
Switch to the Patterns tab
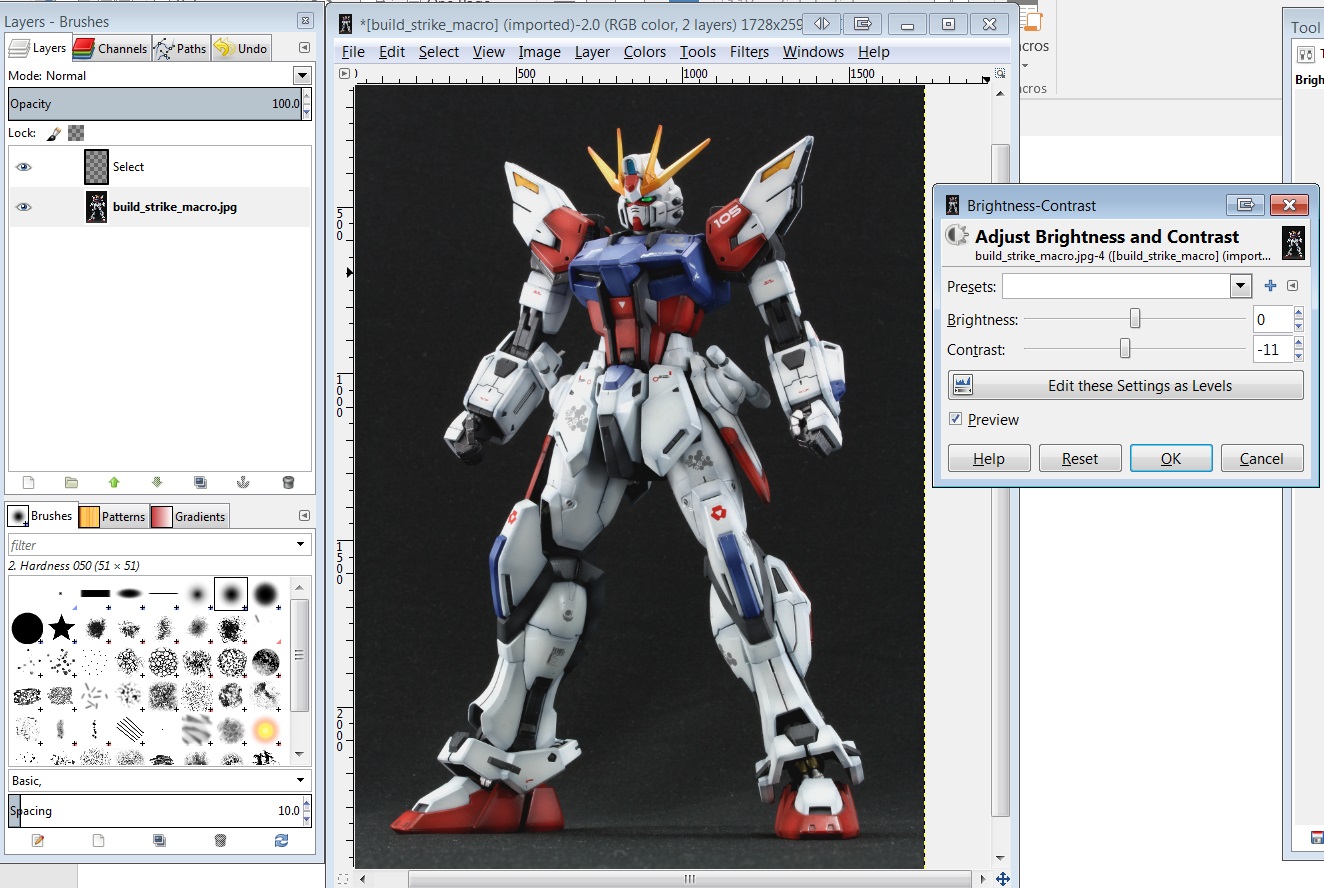113,516
